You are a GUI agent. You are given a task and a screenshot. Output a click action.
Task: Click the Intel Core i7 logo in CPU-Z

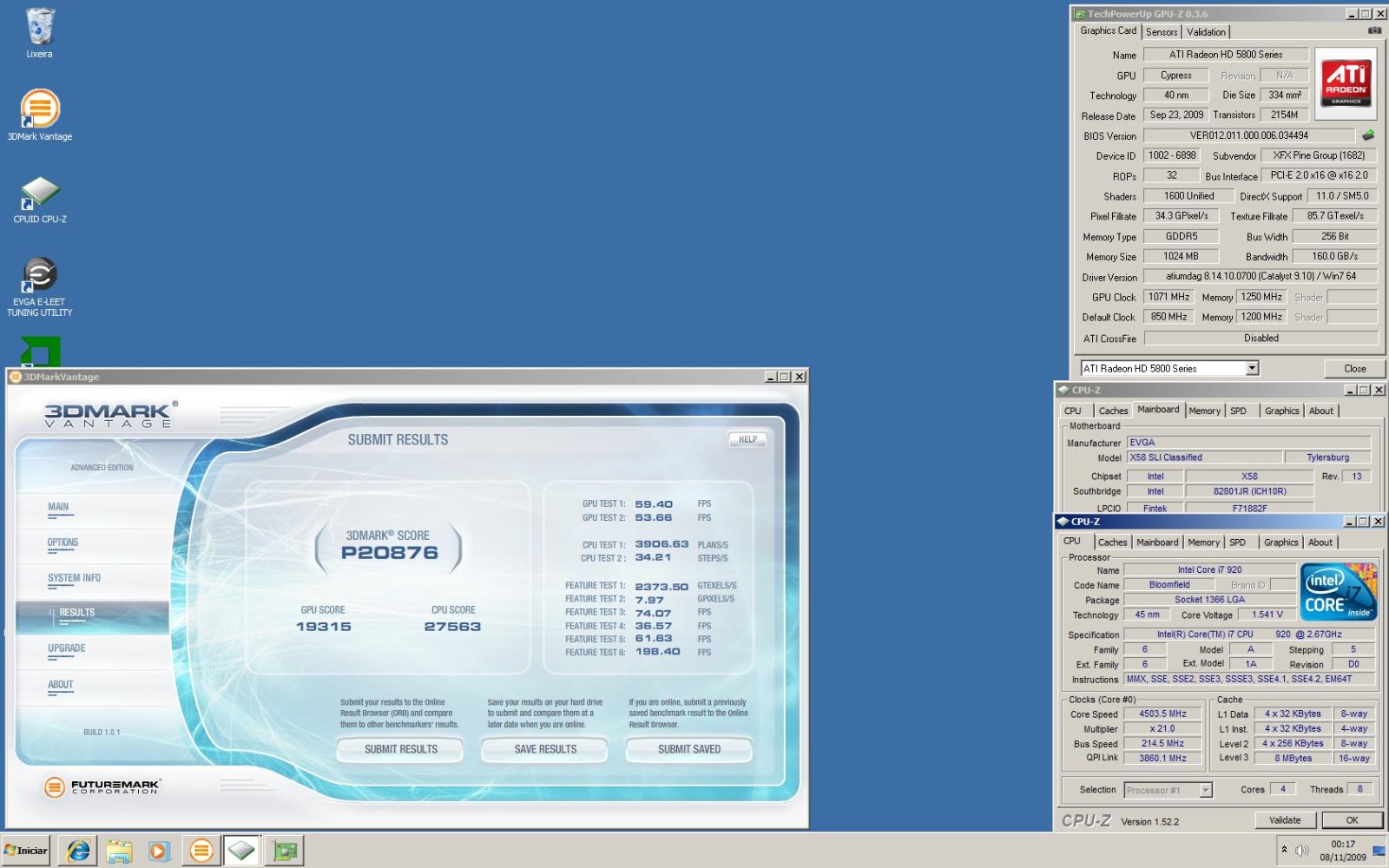click(x=1338, y=591)
